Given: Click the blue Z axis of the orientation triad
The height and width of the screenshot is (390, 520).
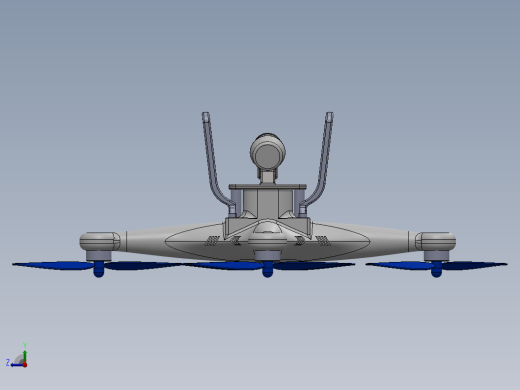Looking at the screenshot, I should coord(17,365).
